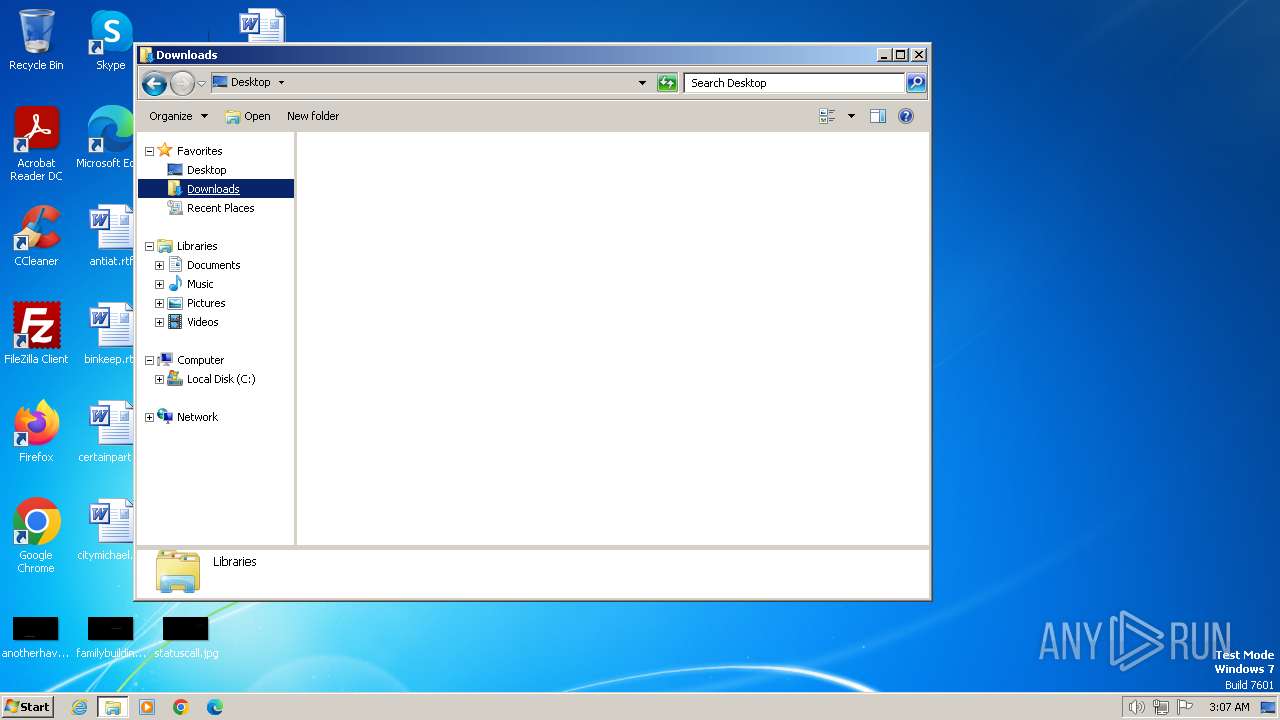The width and height of the screenshot is (1280, 720).
Task: Open the Start menu
Action: 28,707
